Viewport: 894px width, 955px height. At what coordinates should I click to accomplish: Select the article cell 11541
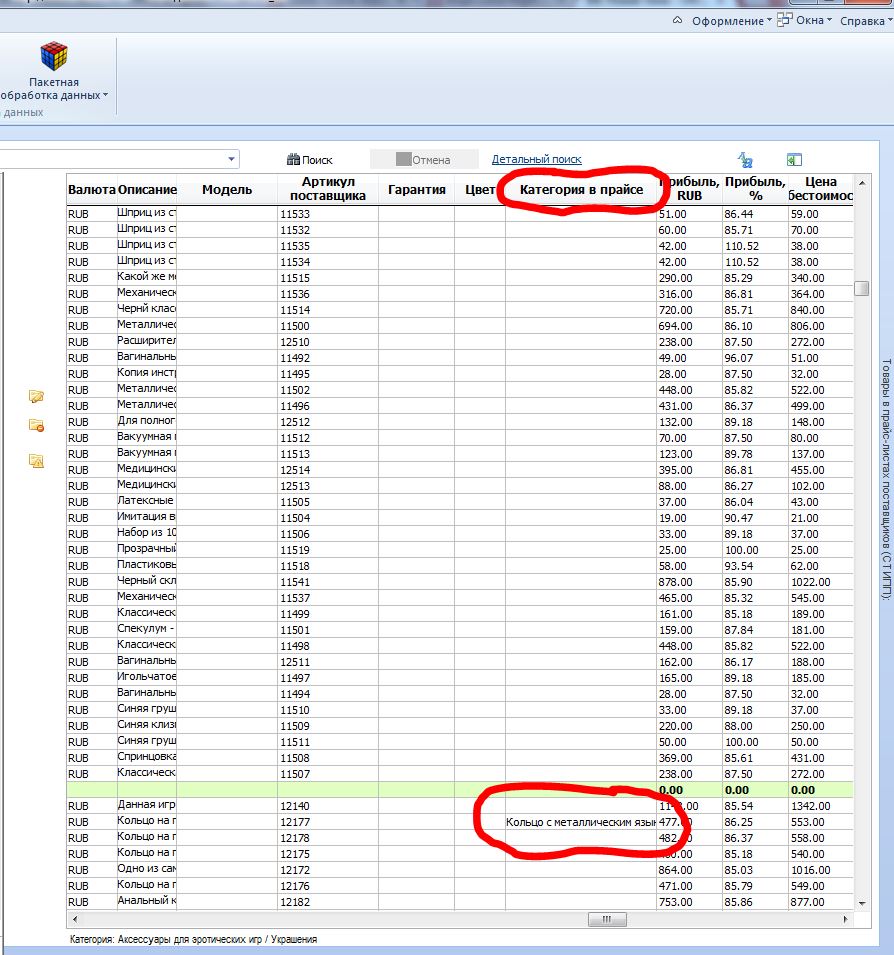(328, 582)
